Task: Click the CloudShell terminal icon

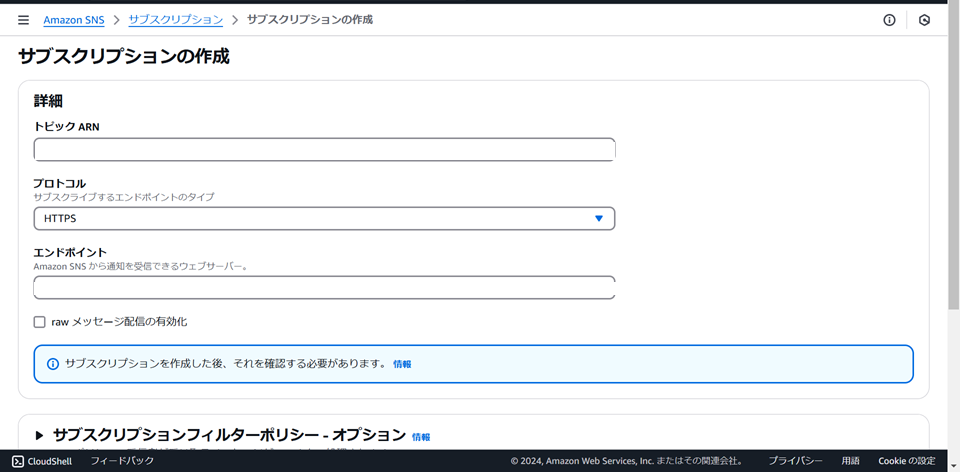Action: pyautogui.click(x=18, y=461)
